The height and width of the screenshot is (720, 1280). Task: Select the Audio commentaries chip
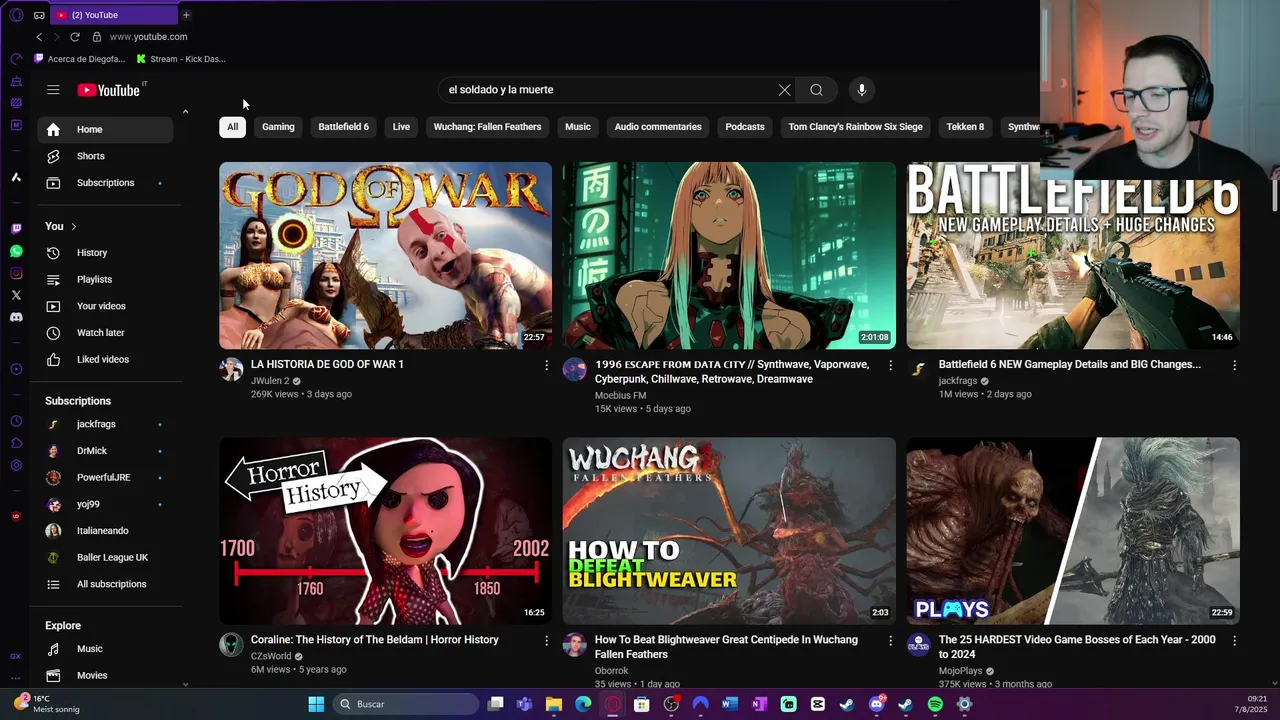point(658,127)
